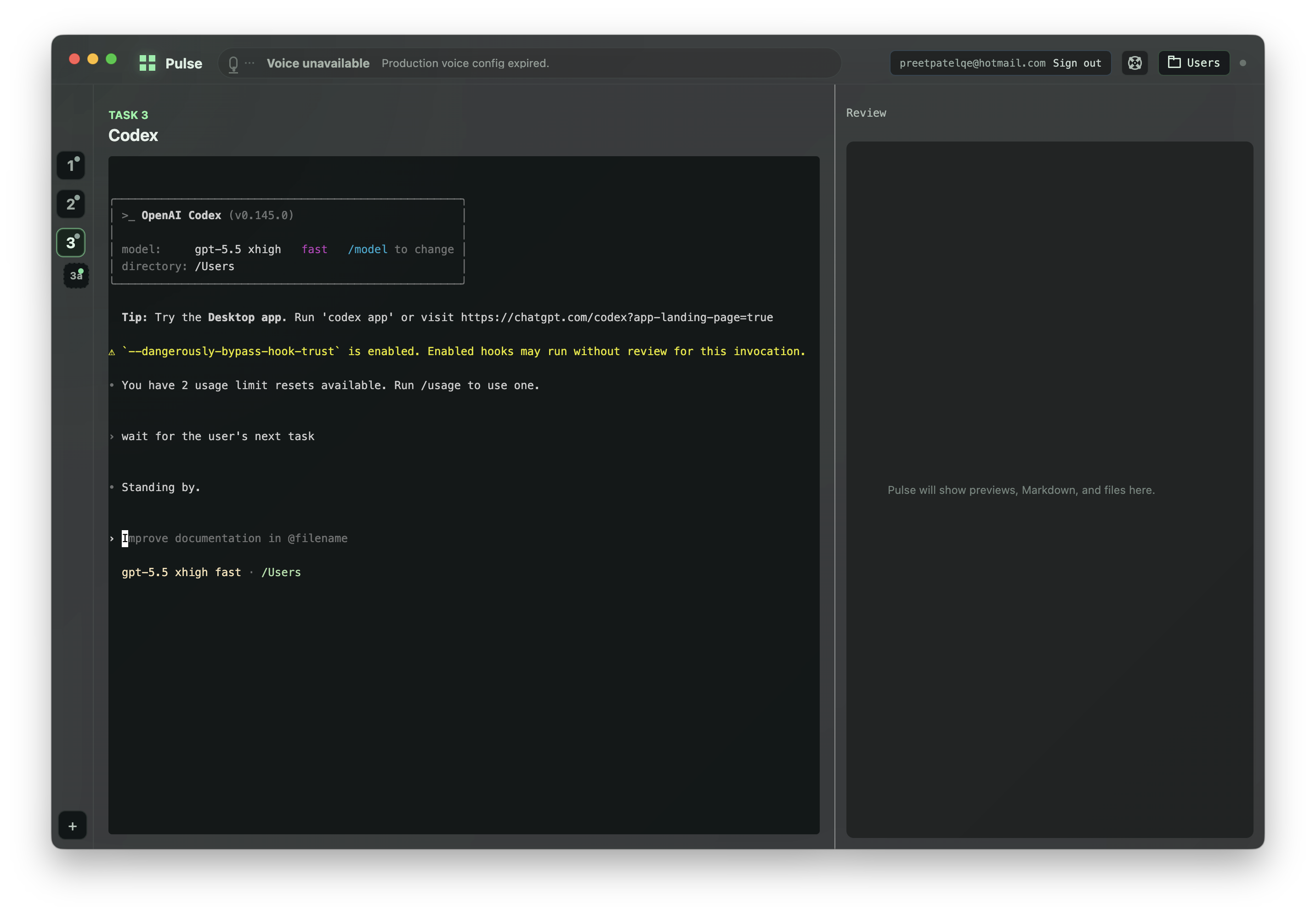This screenshot has height=917, width=1316.
Task: Click the chatgpt.com codex URL
Action: [617, 317]
